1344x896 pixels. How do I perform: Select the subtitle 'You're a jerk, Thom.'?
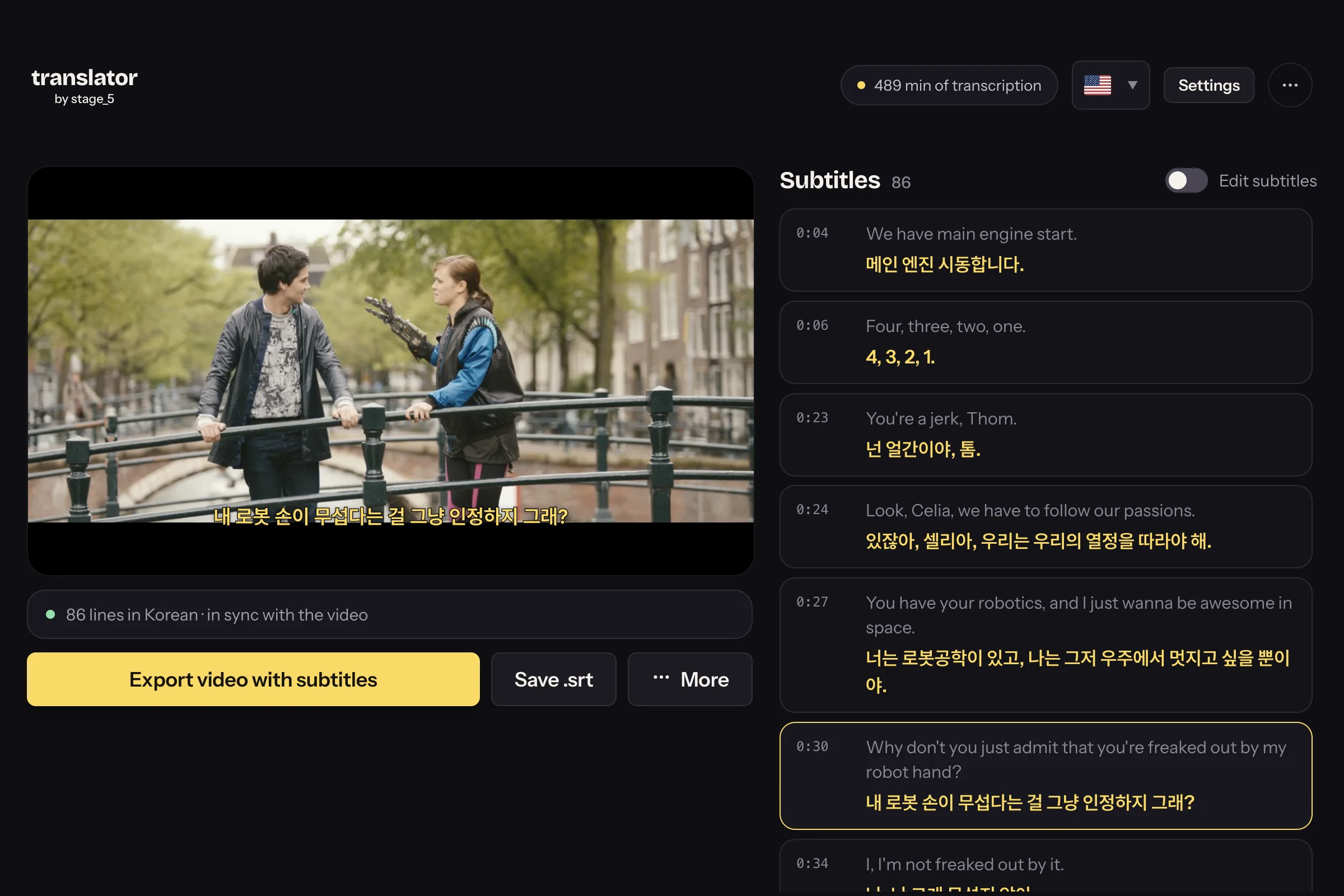click(x=1045, y=435)
